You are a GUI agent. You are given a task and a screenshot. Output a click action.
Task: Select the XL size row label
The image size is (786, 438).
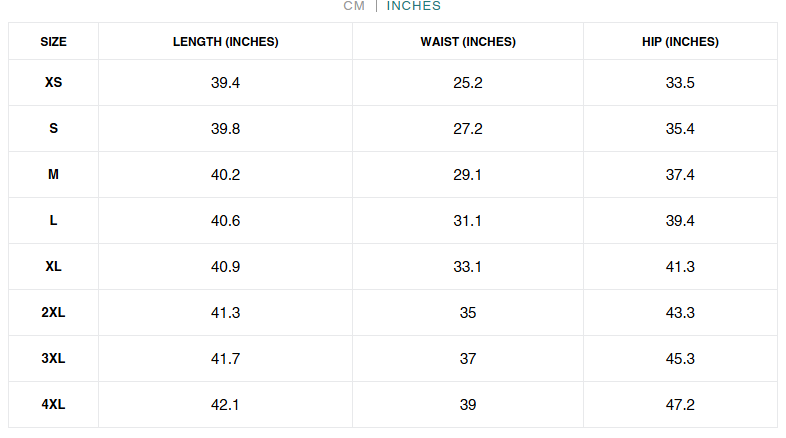(x=54, y=266)
